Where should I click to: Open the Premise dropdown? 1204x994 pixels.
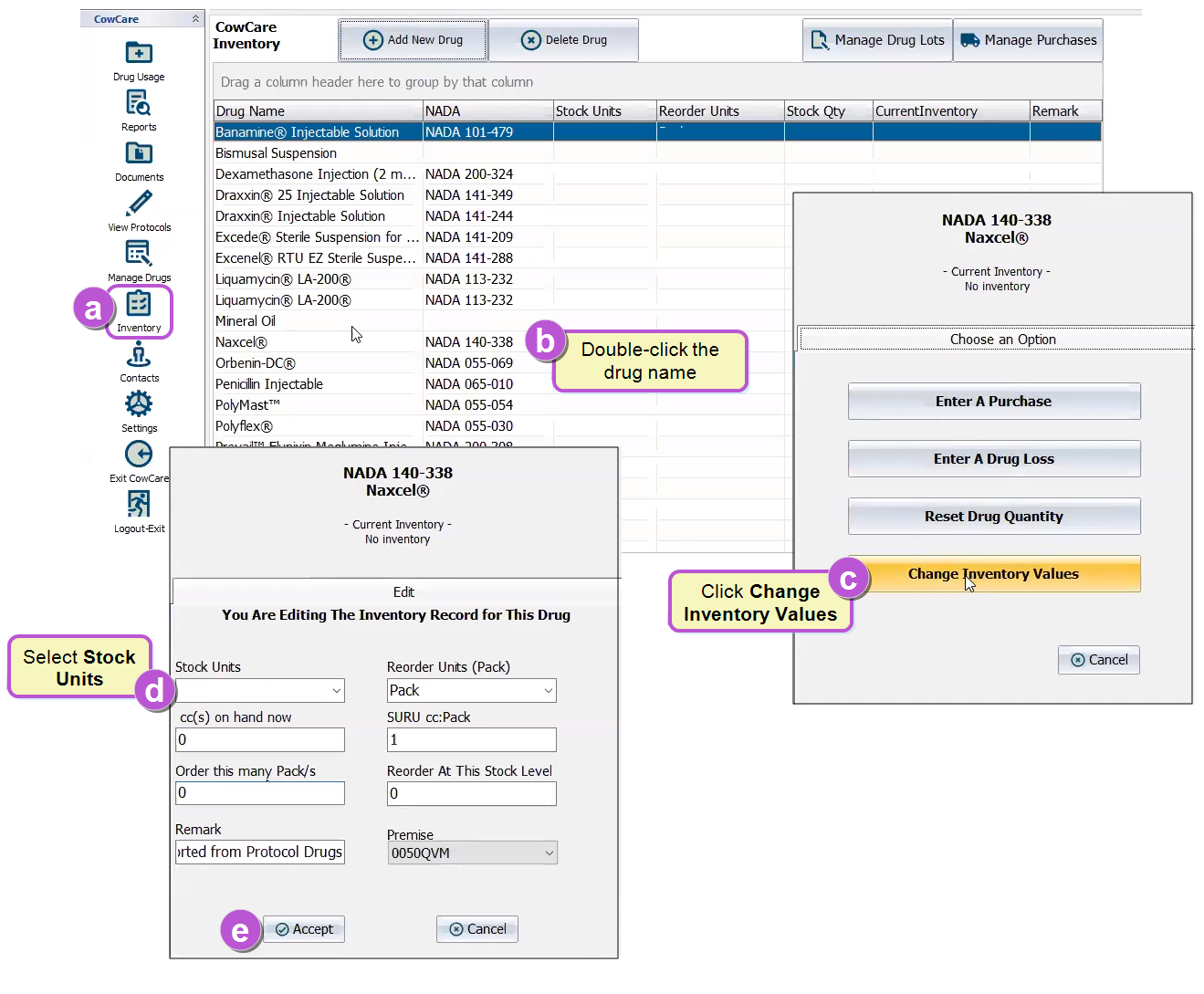472,853
